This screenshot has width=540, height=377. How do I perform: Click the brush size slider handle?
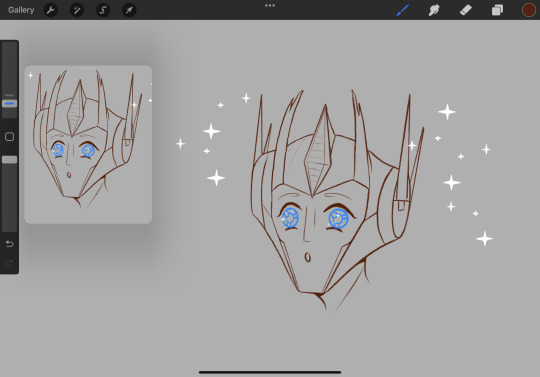pos(9,103)
